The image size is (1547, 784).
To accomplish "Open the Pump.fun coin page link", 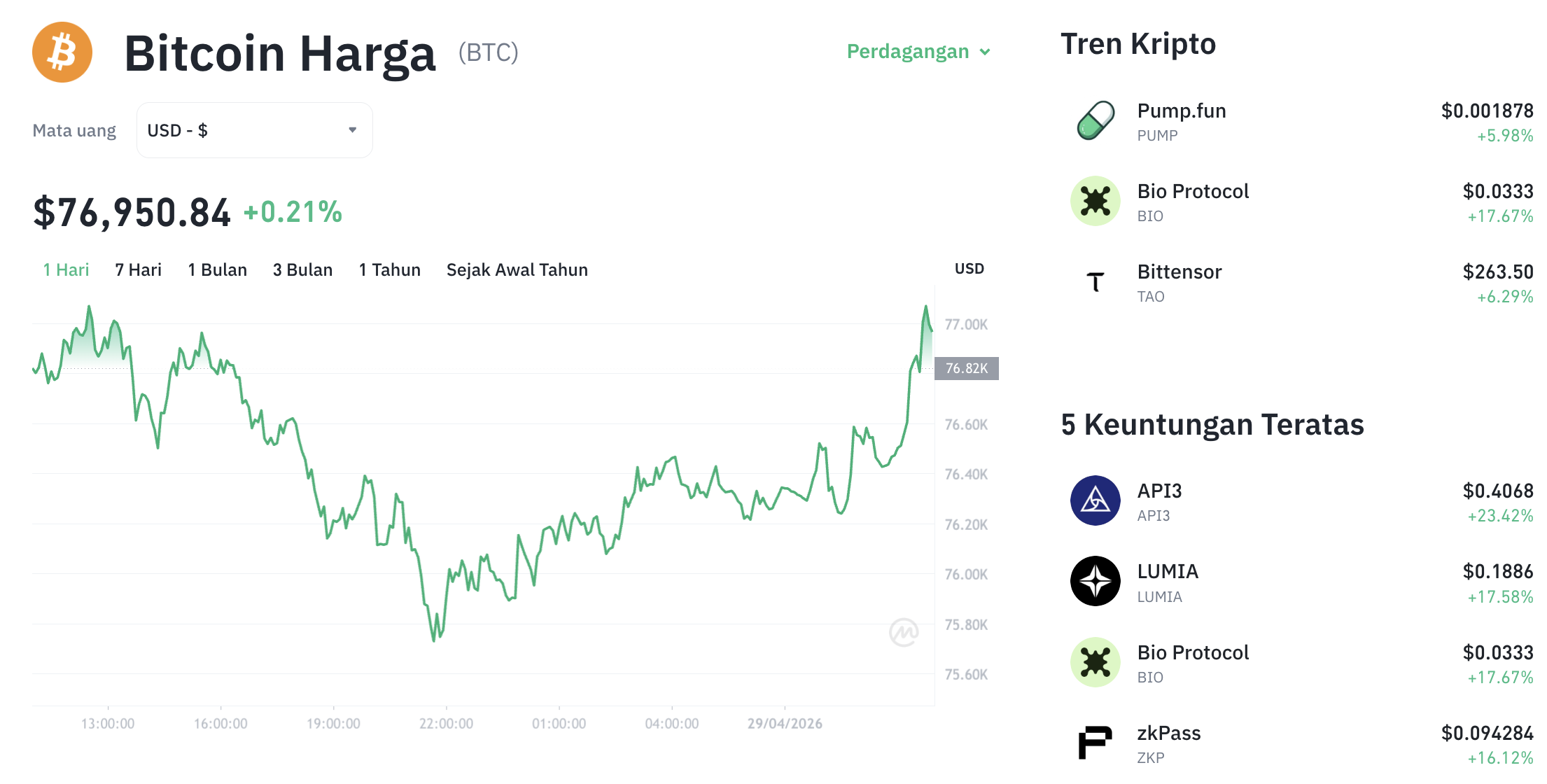I will point(1181,110).
